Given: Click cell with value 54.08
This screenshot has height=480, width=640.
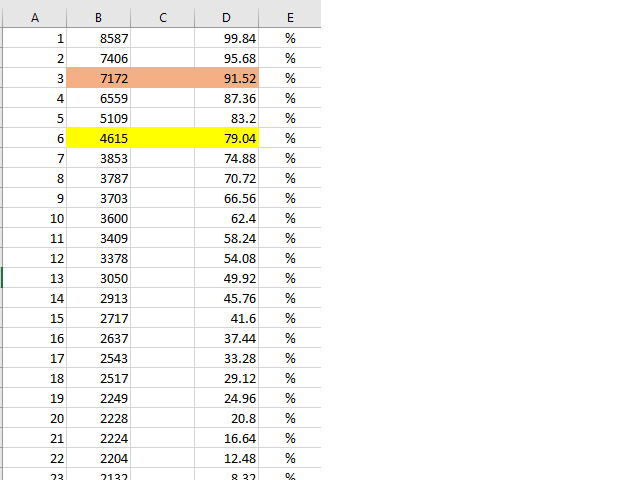Looking at the screenshot, I should (x=227, y=258).
